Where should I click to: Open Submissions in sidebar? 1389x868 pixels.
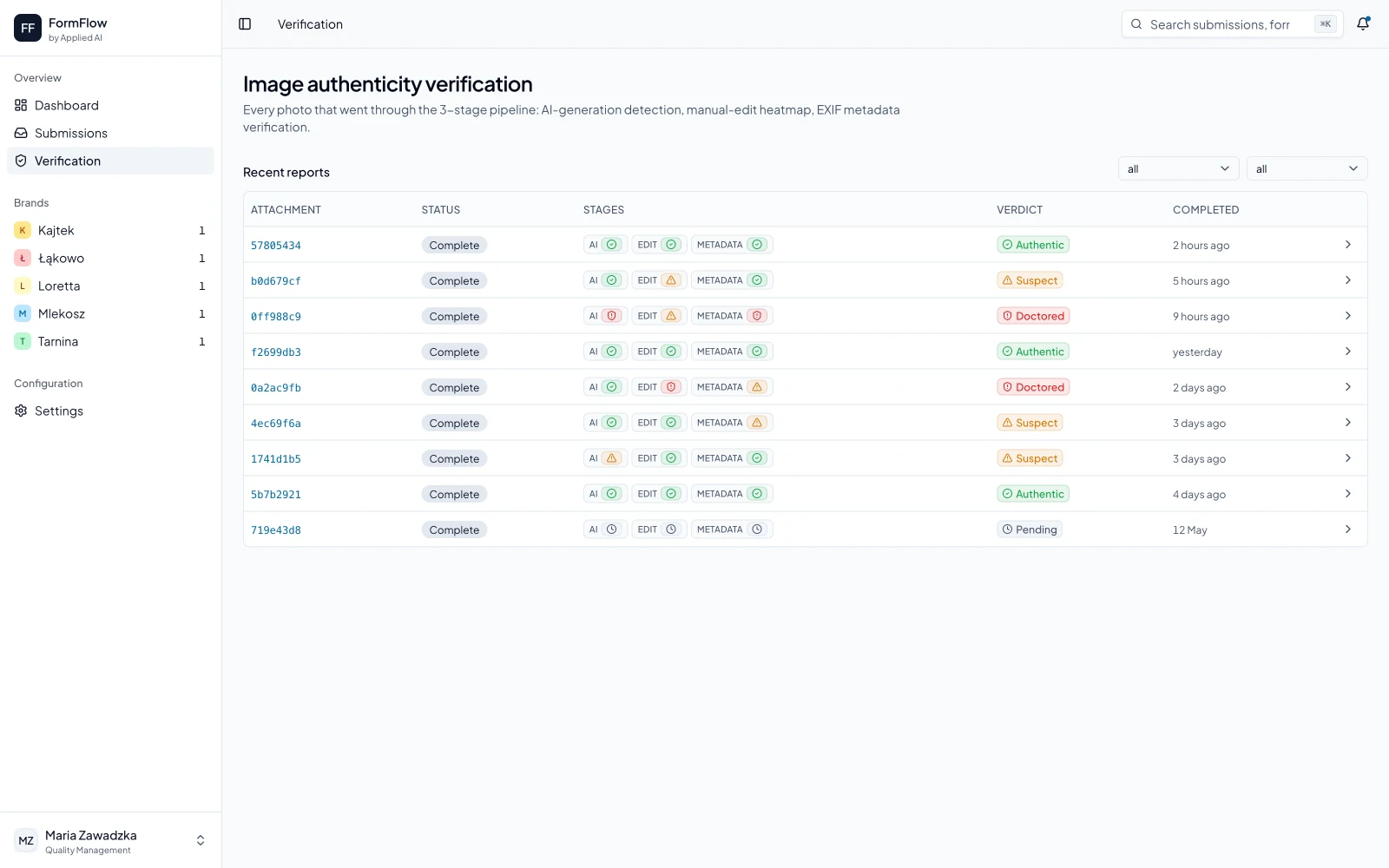pos(110,133)
